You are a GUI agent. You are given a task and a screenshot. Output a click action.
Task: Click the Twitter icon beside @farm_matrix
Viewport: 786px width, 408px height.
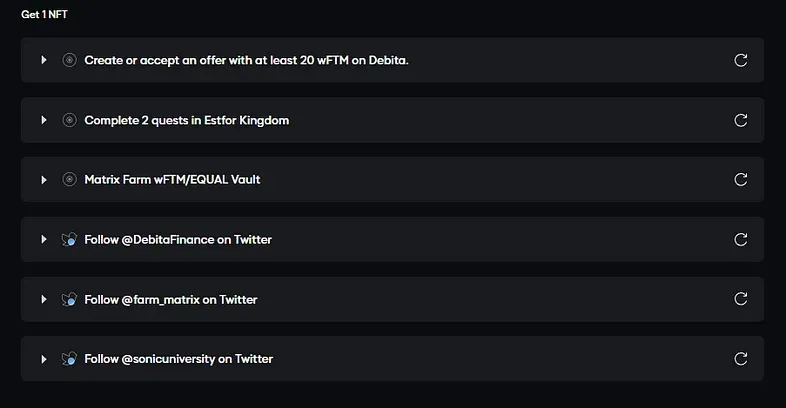(69, 299)
